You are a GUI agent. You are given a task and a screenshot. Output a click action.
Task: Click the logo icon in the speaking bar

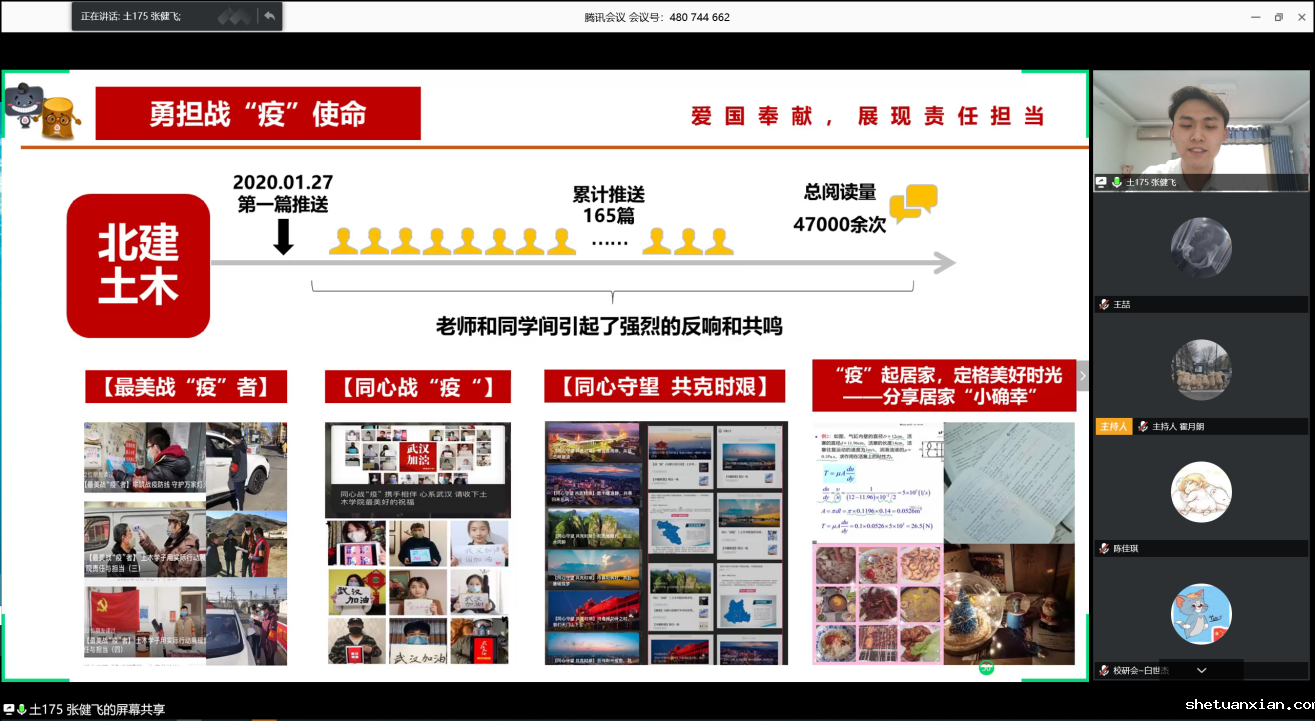click(232, 16)
